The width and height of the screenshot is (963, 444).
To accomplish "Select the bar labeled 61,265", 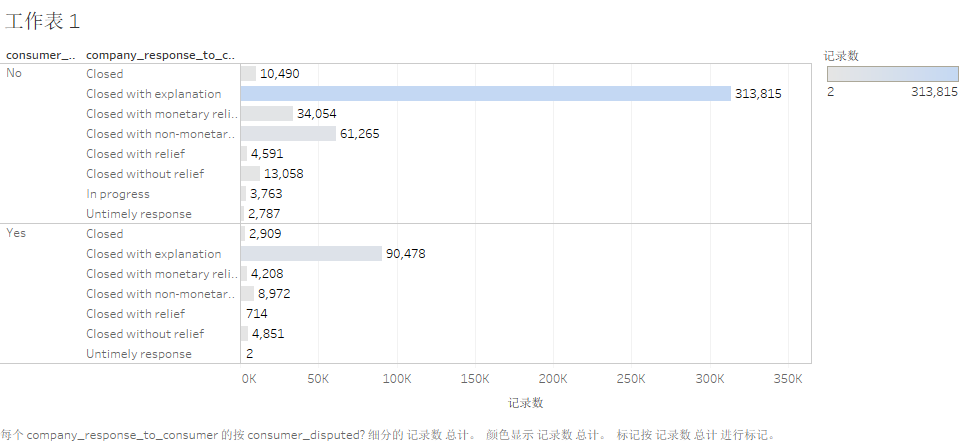I will 289,134.
